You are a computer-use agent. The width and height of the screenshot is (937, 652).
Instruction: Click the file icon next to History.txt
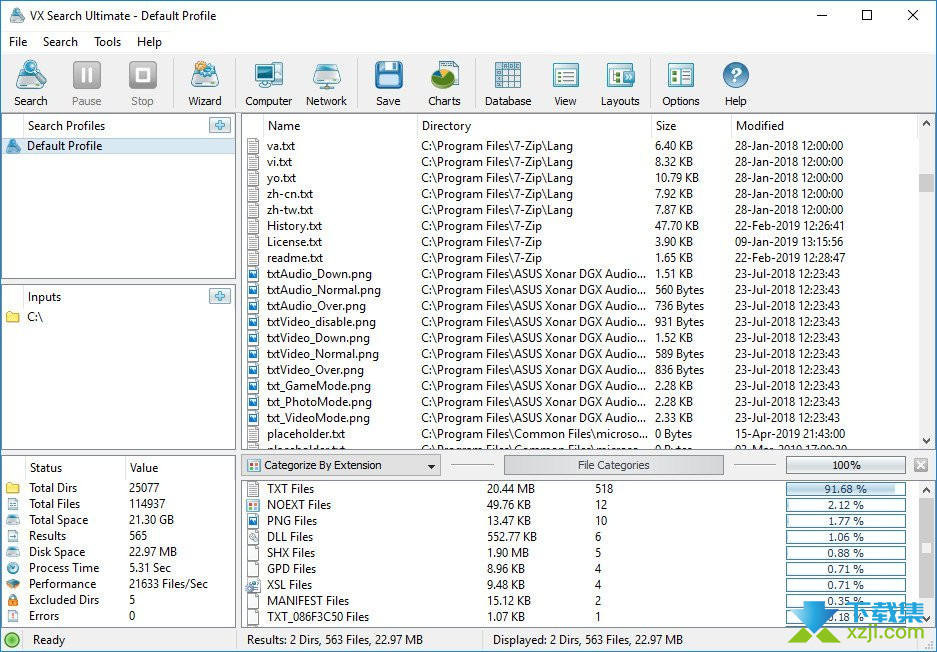point(253,226)
